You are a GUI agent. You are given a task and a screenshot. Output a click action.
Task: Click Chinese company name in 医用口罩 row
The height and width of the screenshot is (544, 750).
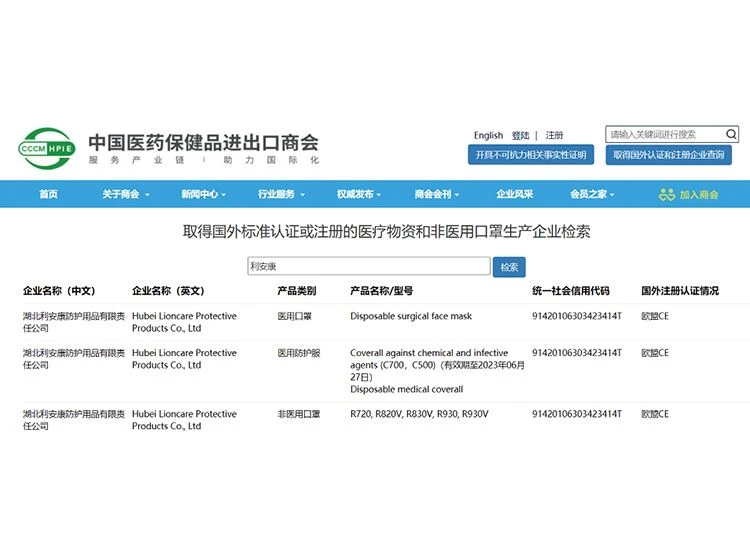74,322
